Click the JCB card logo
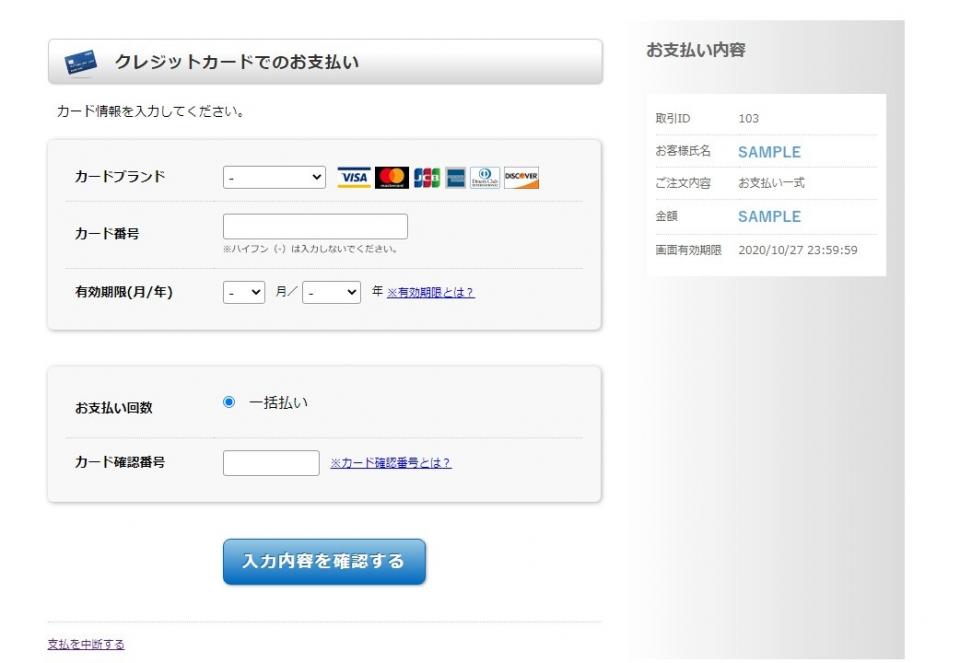Viewport: 960px width, 663px height. pyautogui.click(x=427, y=178)
